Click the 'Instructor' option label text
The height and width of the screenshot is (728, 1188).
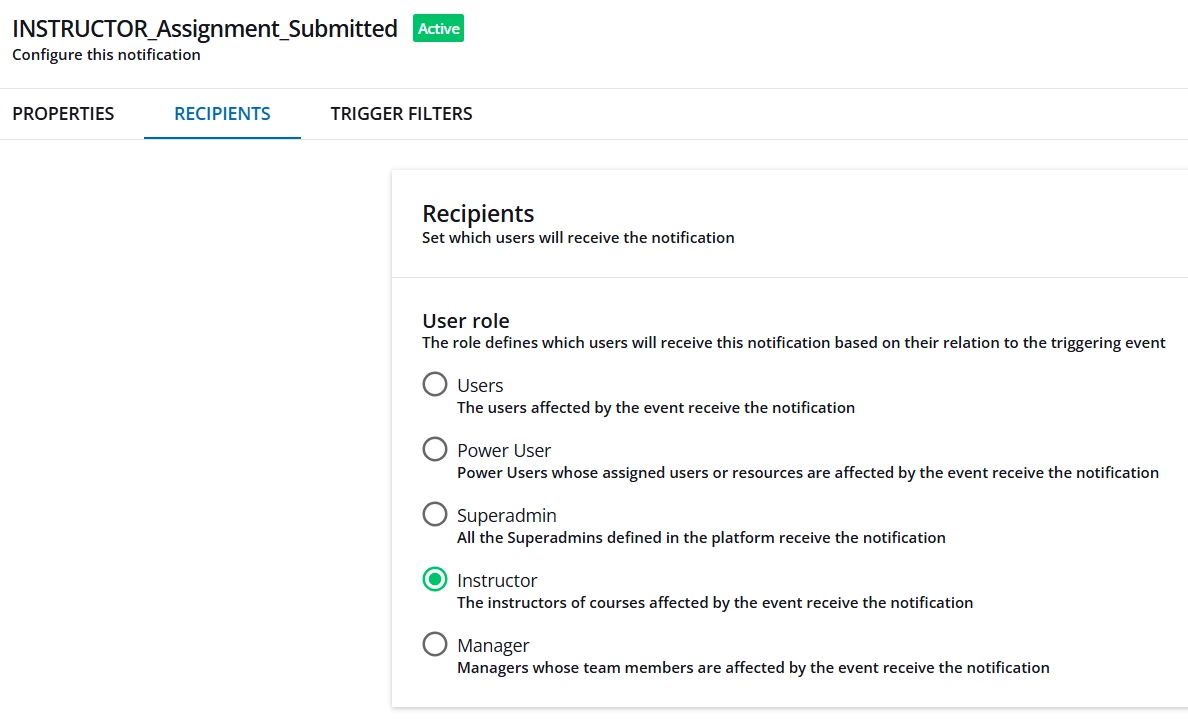coord(497,580)
